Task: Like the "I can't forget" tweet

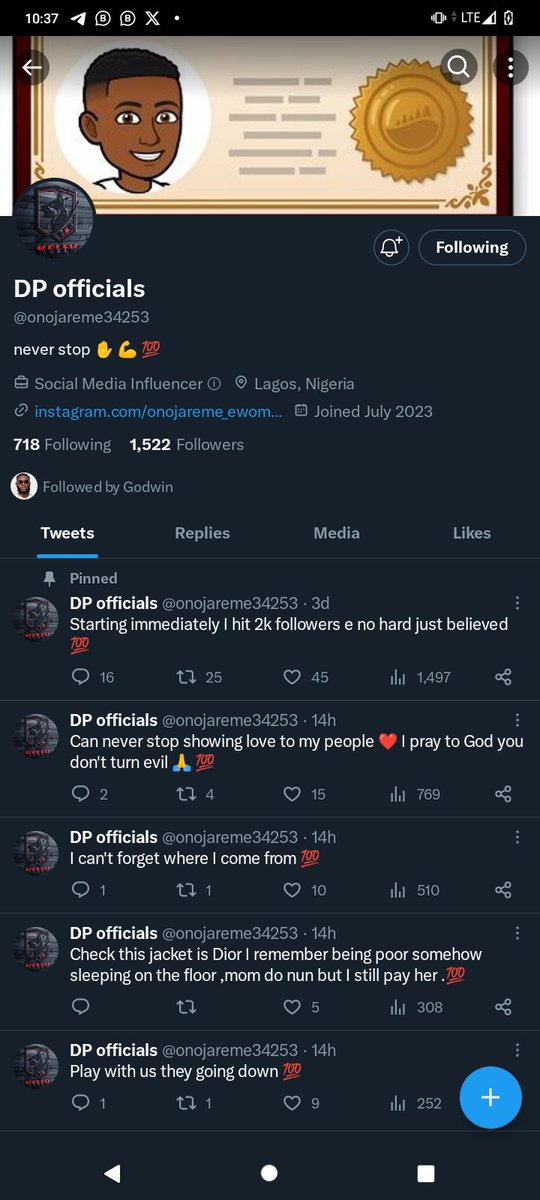Action: click(304, 890)
